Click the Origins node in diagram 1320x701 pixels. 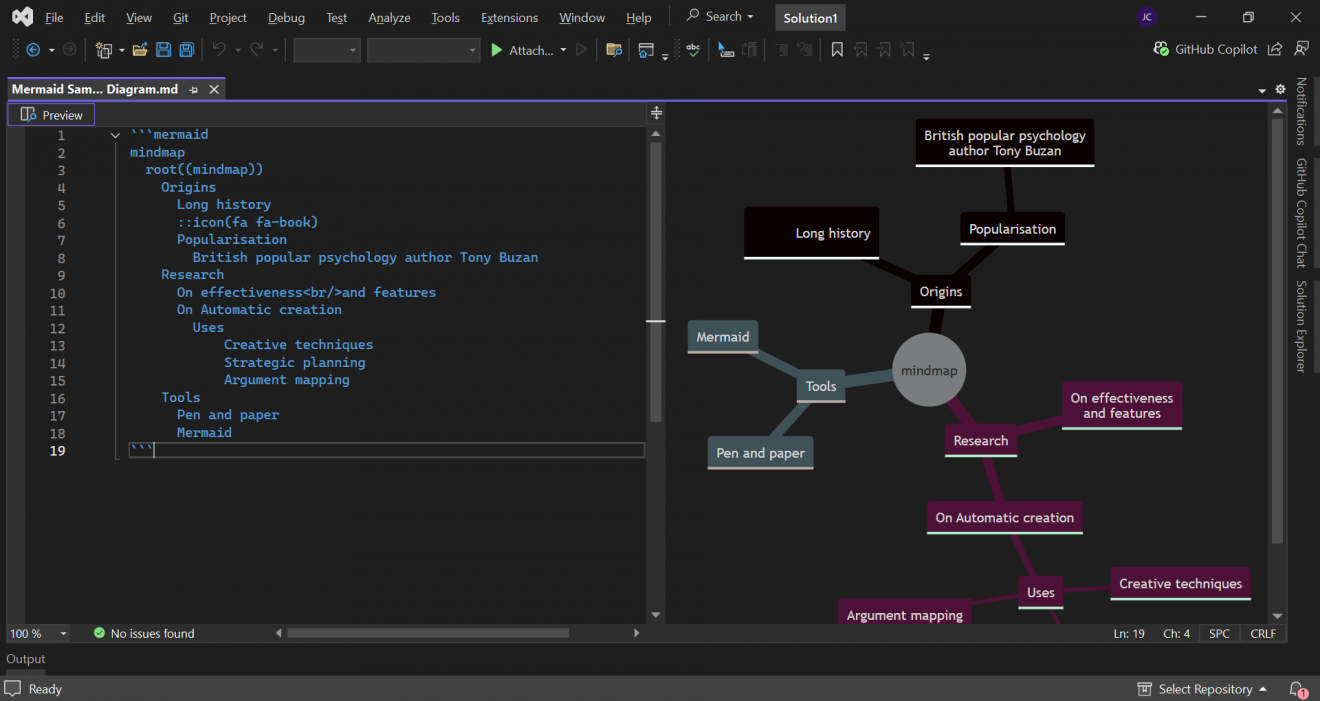pos(941,292)
